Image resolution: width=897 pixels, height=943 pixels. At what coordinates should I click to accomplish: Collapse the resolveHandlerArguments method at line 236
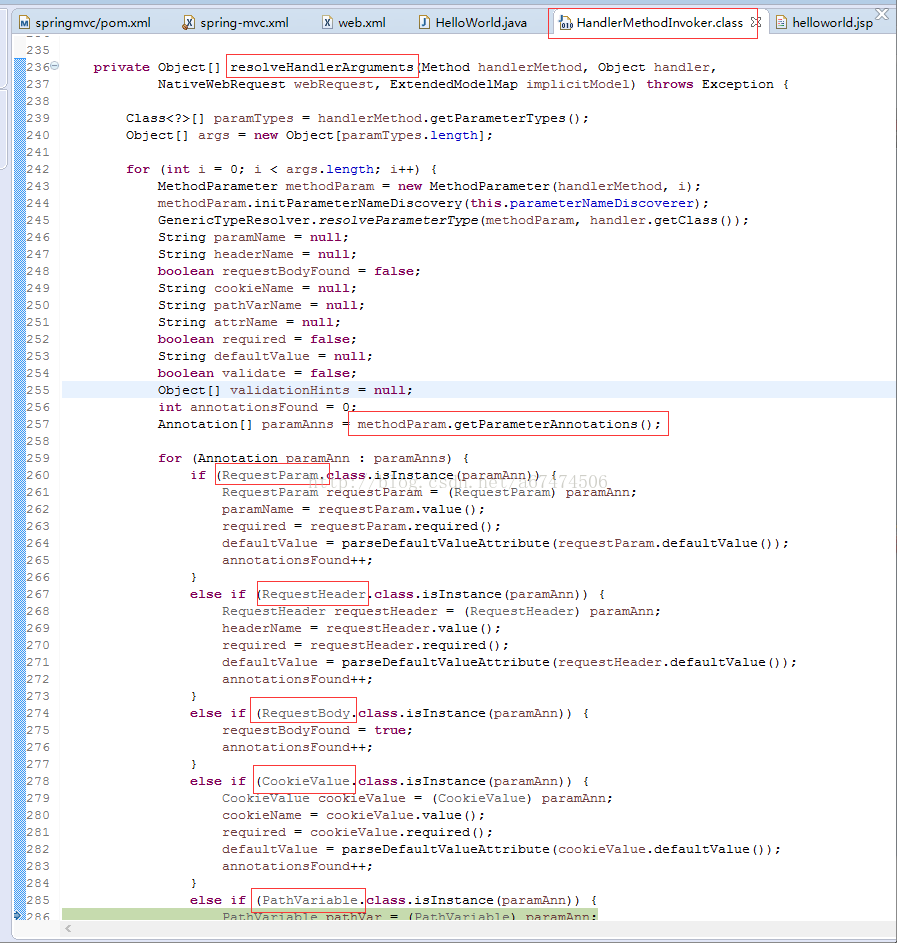pos(54,66)
